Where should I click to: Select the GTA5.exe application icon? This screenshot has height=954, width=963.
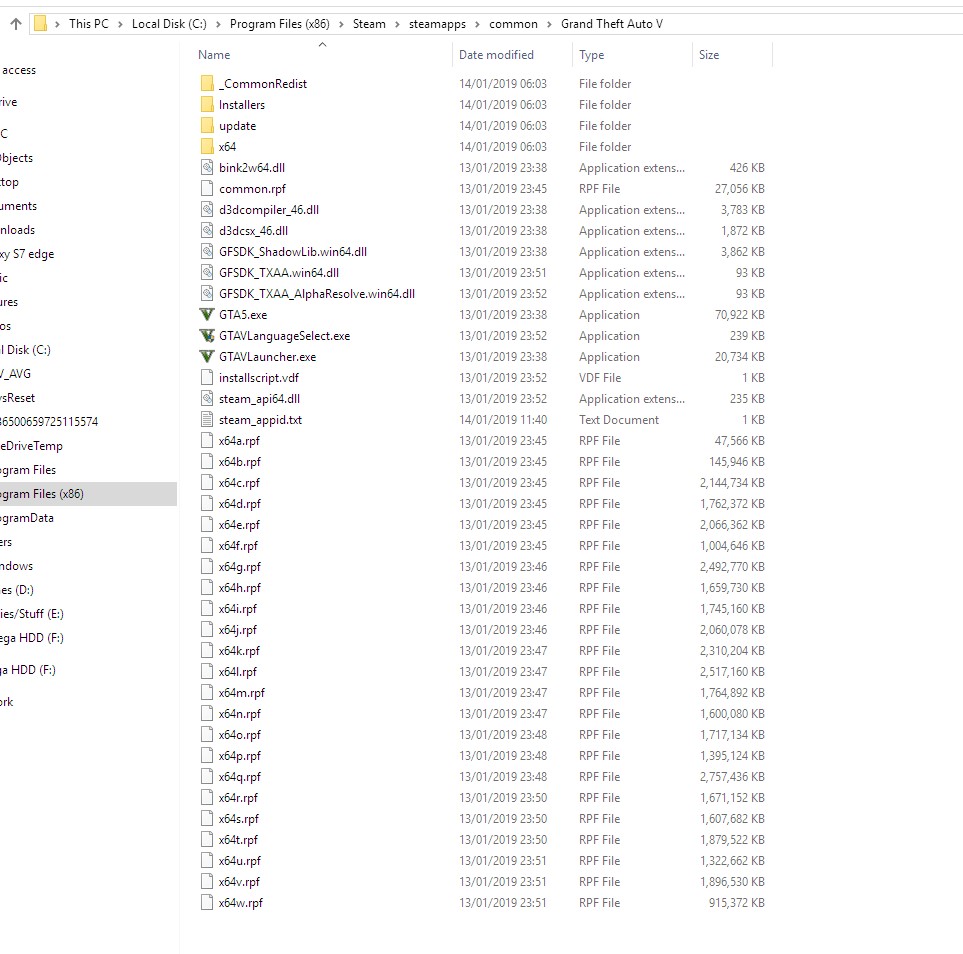pyautogui.click(x=208, y=315)
